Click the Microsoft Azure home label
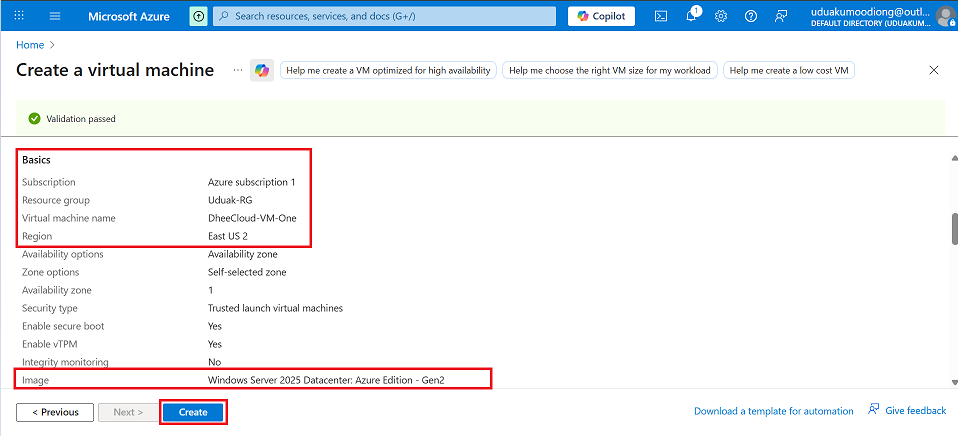Screen dimensions: 958x436 pyautogui.click(x=129, y=16)
